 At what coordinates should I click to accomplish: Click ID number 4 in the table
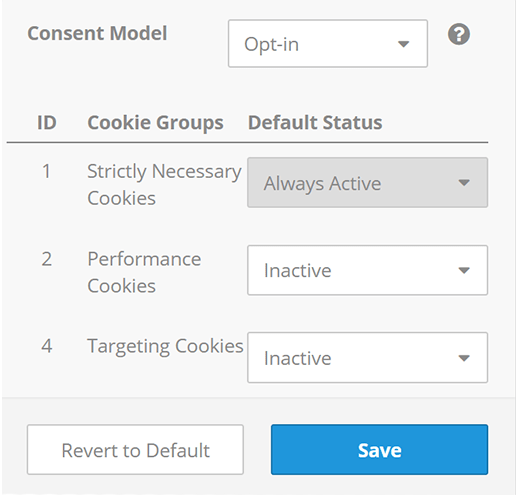[47, 346]
